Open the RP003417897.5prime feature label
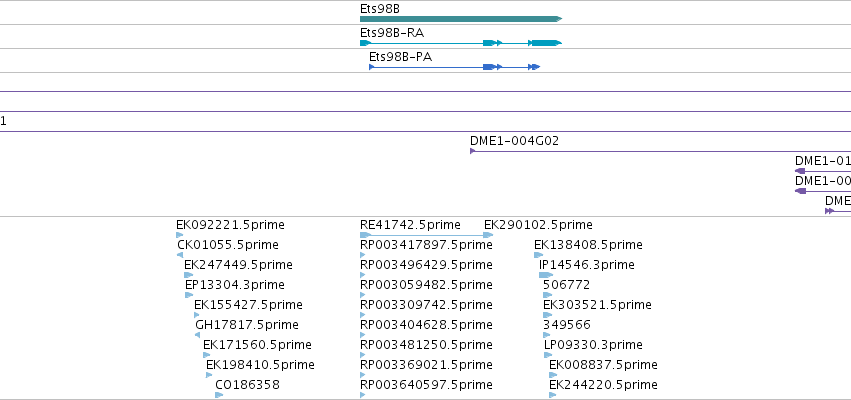This screenshot has height=400, width=851. pos(426,245)
